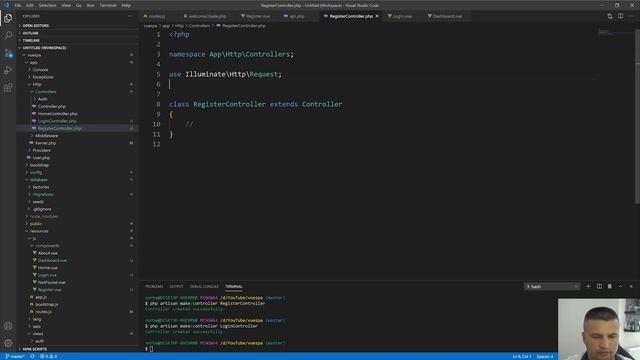The width and height of the screenshot is (640, 360).
Task: Collapse the Untitled (Workspace) section
Action: tap(44, 48)
